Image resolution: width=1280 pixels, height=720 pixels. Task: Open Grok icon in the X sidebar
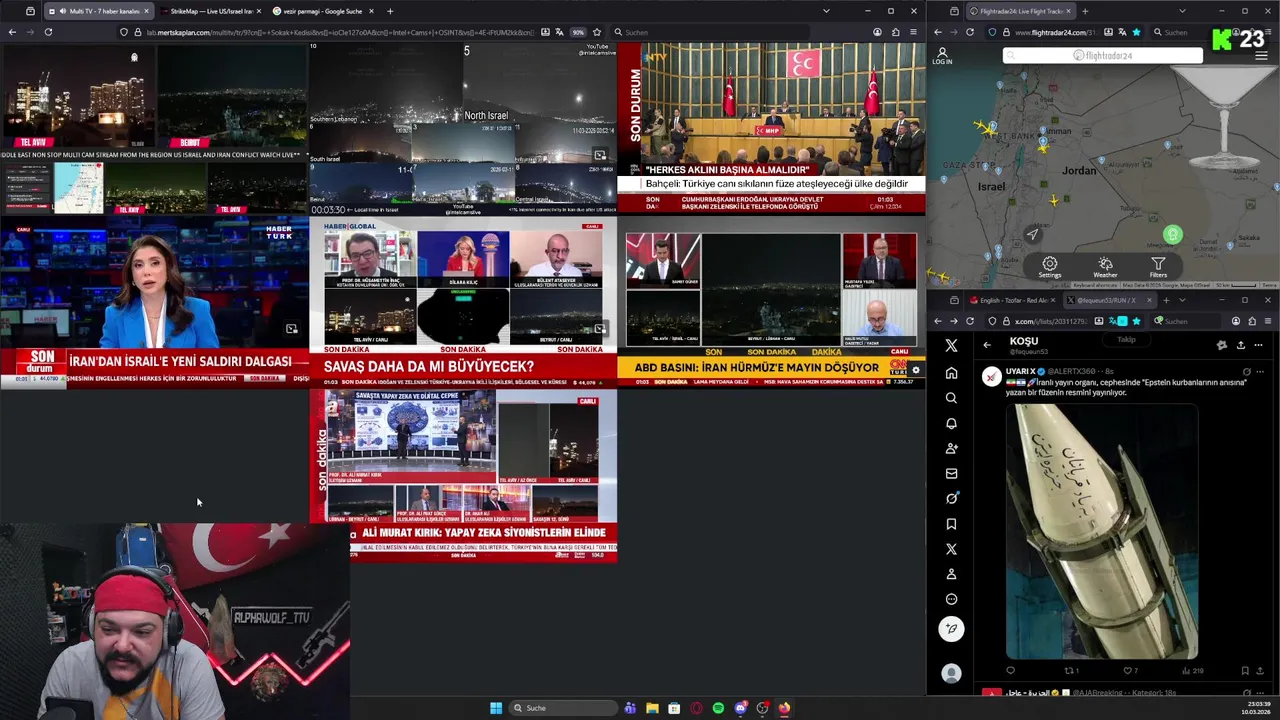(x=951, y=498)
